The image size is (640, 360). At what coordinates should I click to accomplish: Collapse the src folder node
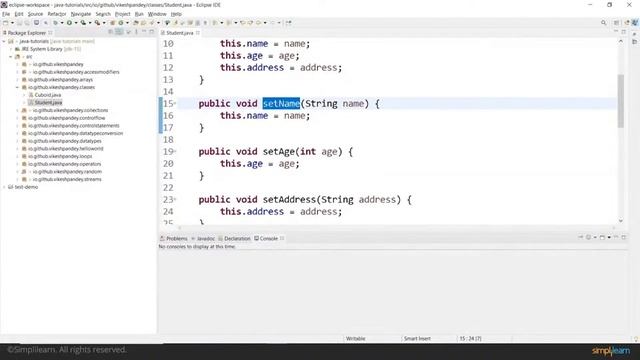11,57
